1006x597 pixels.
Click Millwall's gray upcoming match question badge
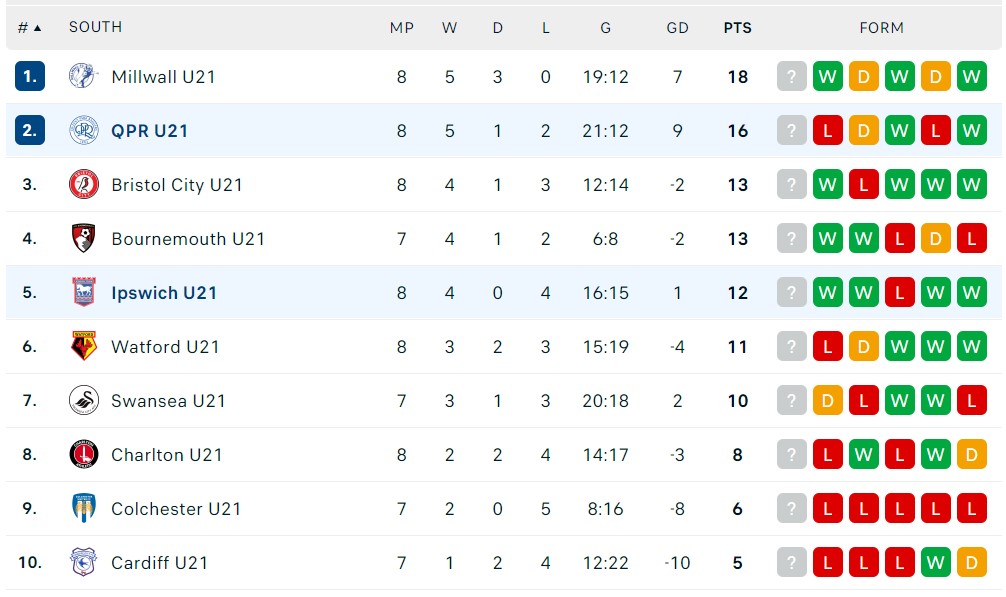791,76
